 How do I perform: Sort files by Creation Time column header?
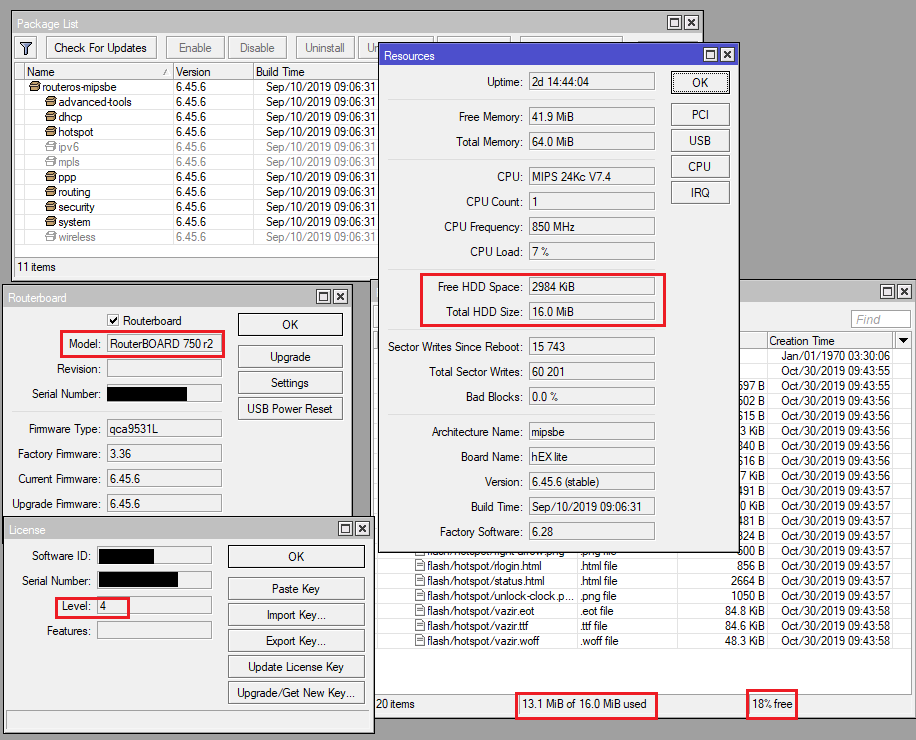click(830, 341)
